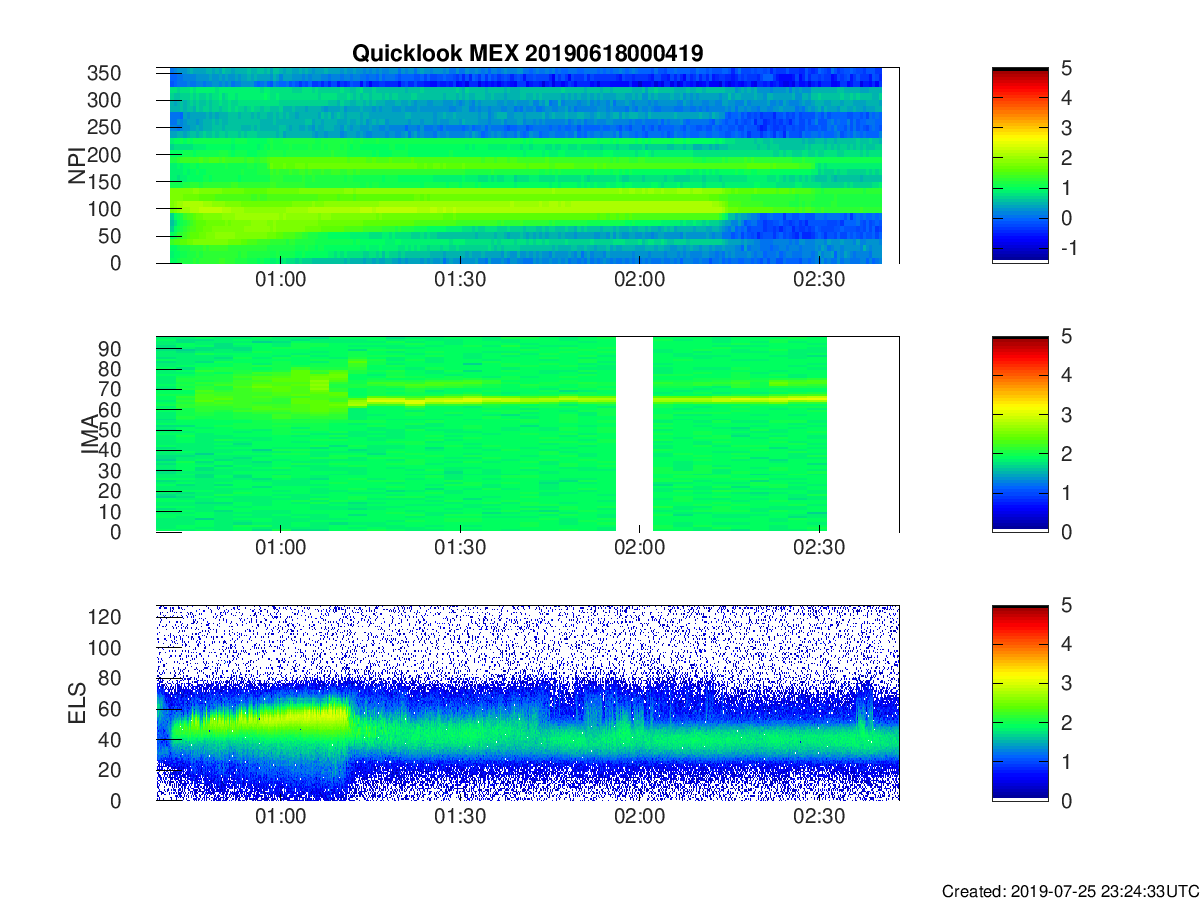Click the 5 label on the NPI colorbar
Image resolution: width=1200 pixels, height=900 pixels.
click(x=1065, y=68)
